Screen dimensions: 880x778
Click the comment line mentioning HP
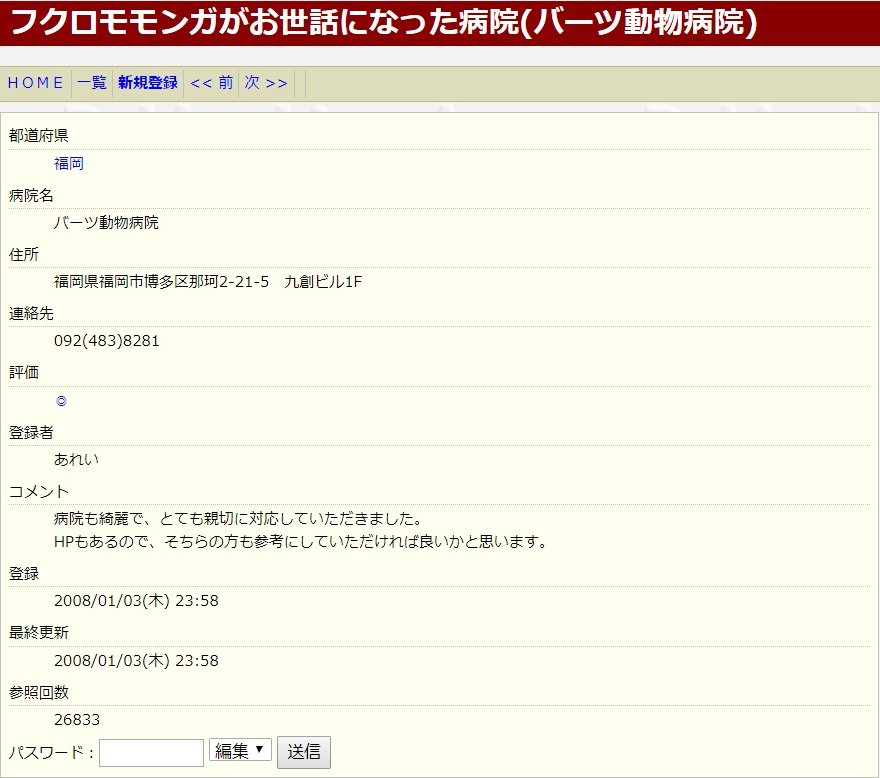tap(301, 542)
